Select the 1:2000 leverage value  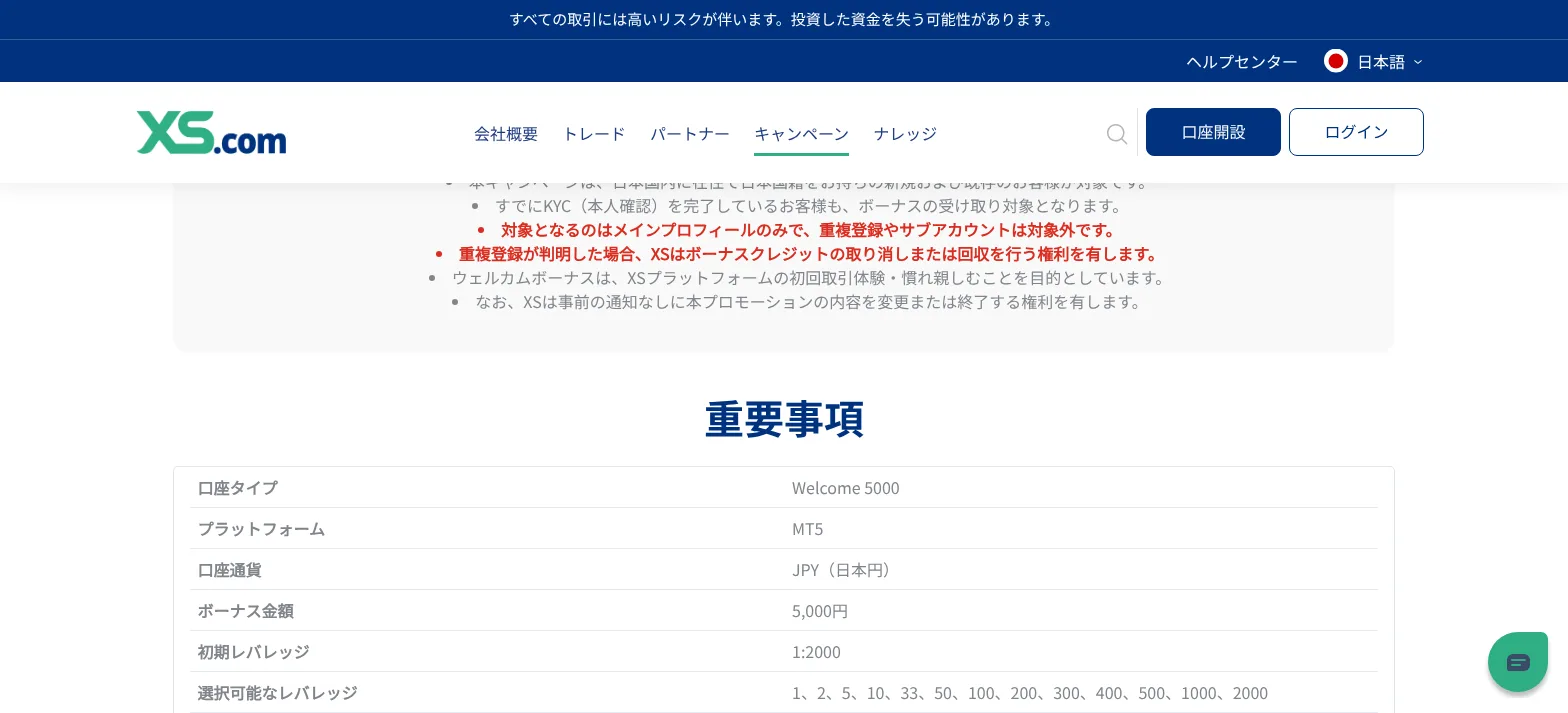click(816, 652)
